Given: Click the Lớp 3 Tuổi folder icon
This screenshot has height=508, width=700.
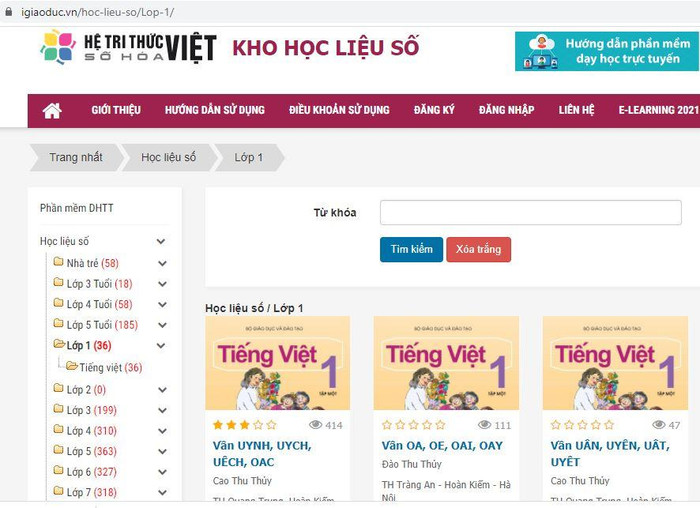Looking at the screenshot, I should pyautogui.click(x=58, y=282).
